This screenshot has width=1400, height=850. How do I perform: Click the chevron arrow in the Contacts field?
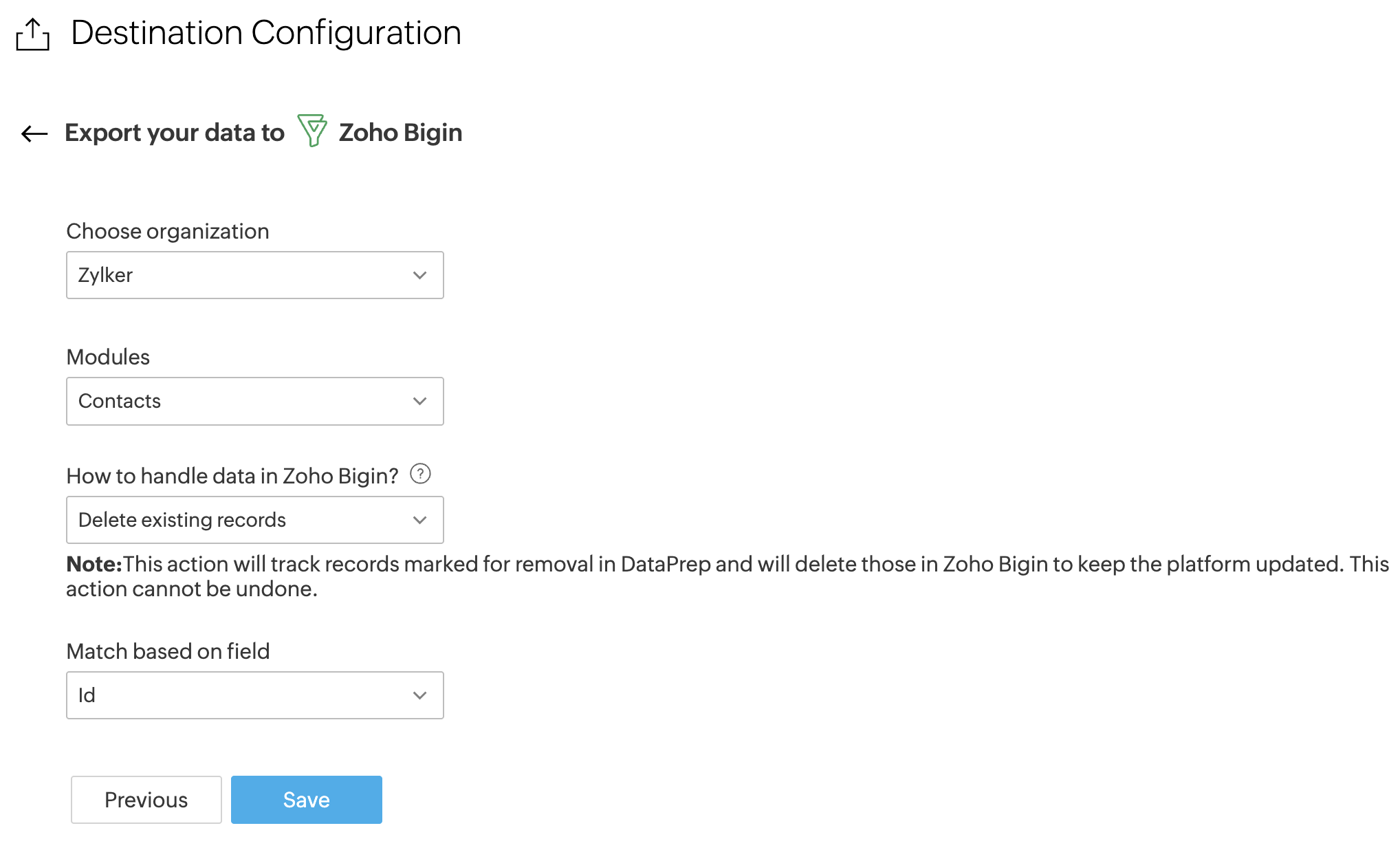[420, 401]
